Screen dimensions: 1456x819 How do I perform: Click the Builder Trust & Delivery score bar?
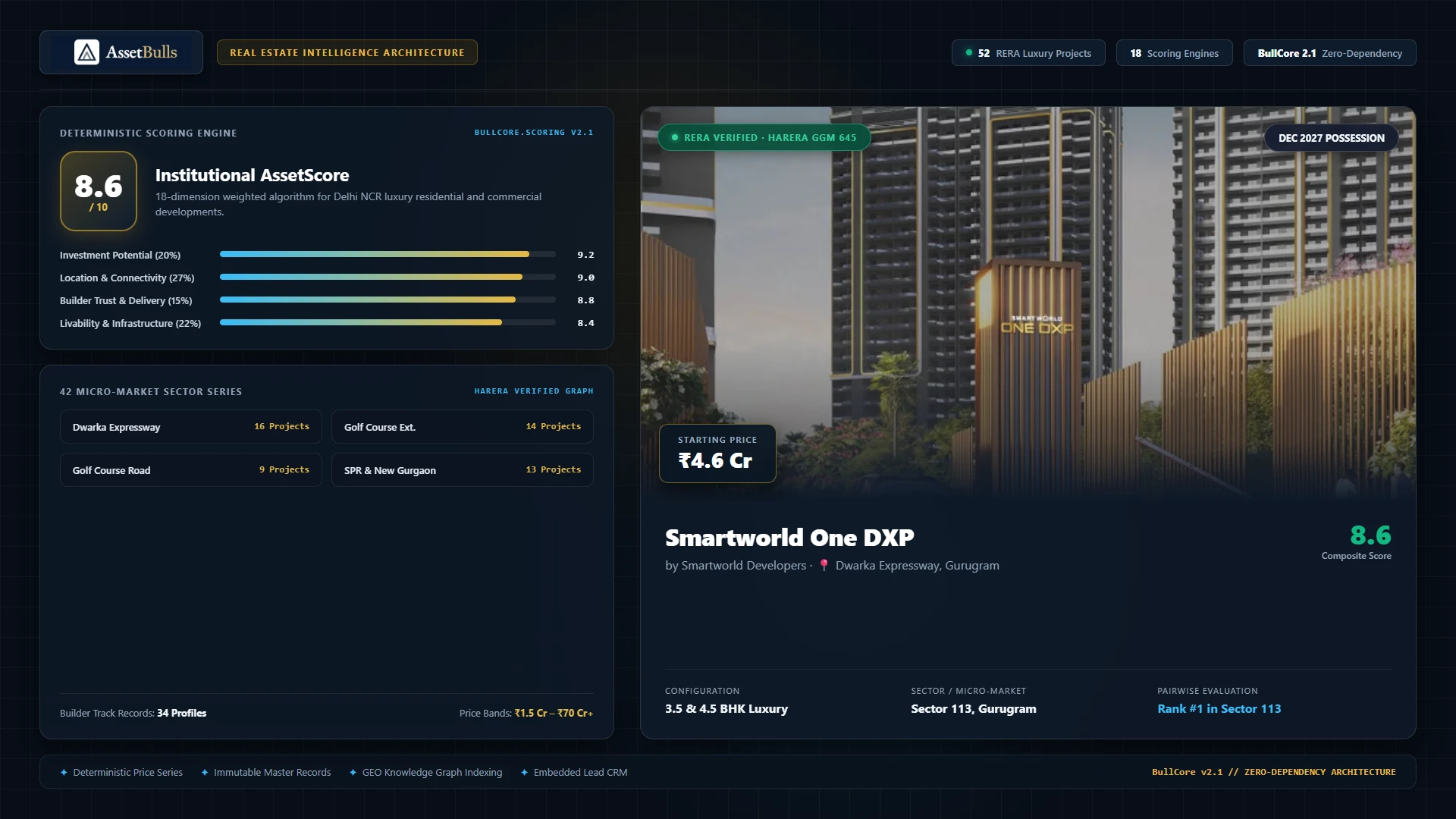(388, 300)
